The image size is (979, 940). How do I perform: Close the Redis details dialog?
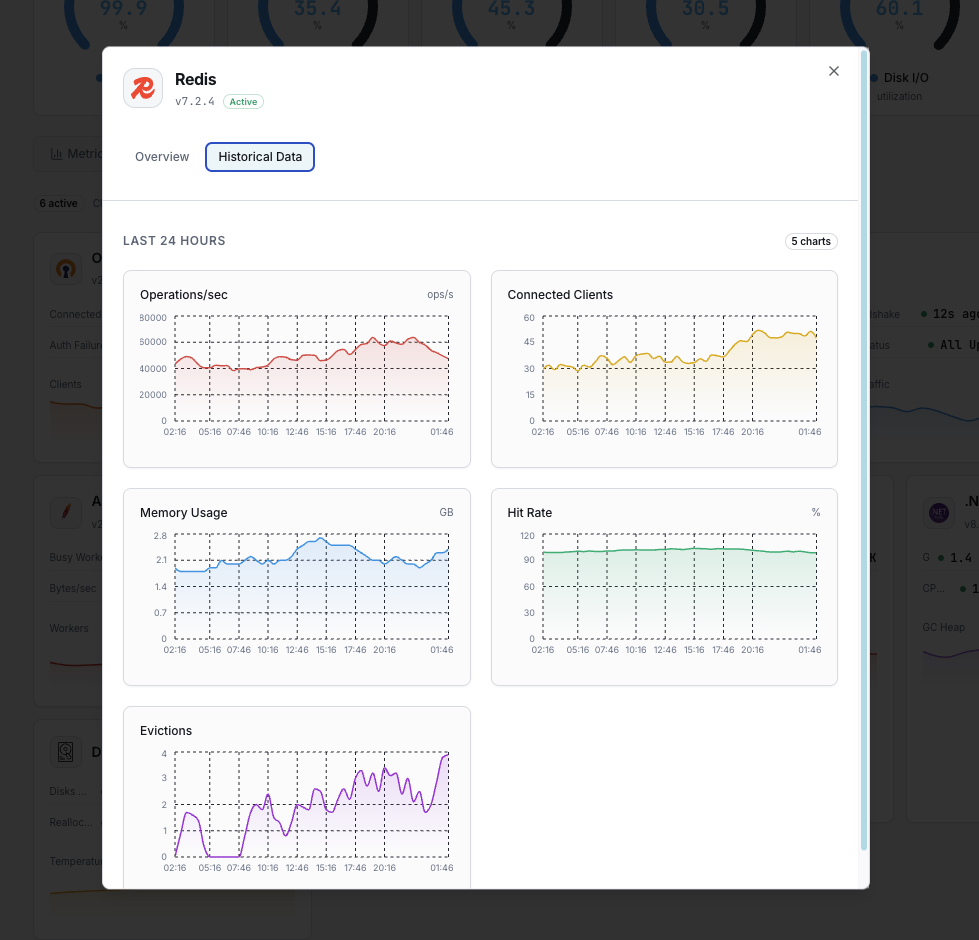pos(834,71)
